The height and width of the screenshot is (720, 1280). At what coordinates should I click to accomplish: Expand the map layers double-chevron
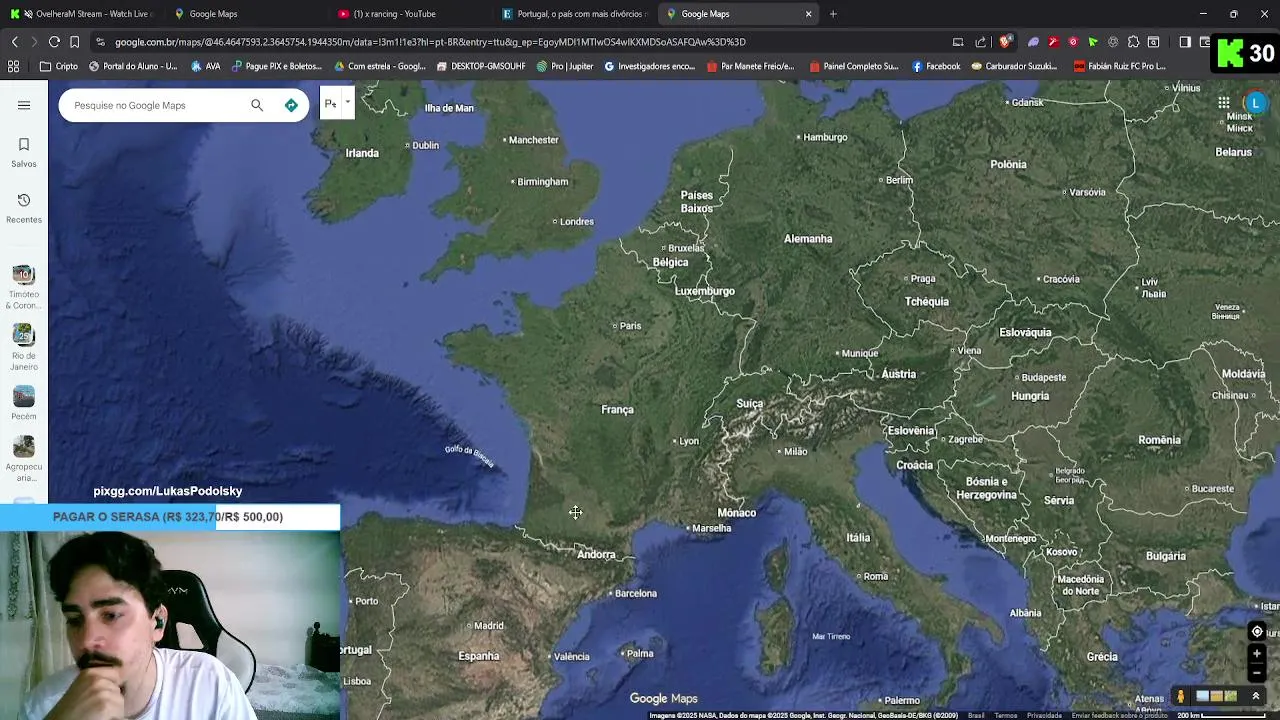[1256, 696]
